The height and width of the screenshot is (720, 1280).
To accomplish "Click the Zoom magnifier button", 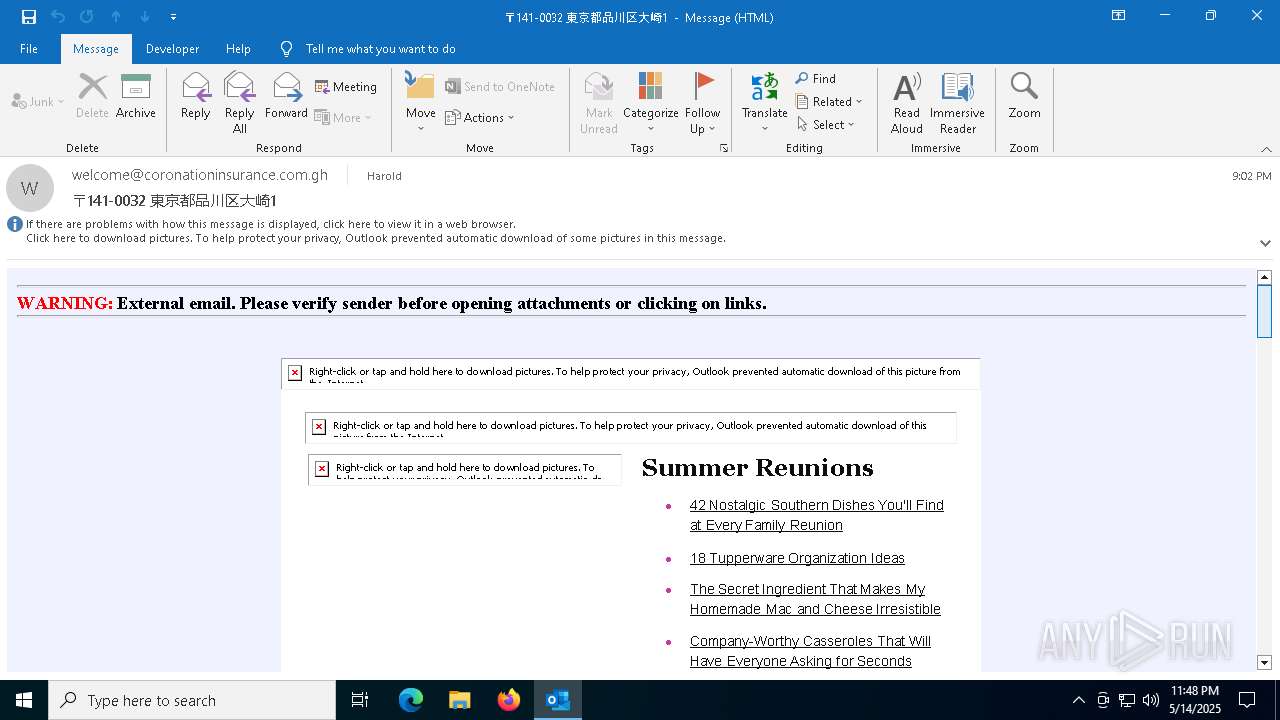I will pyautogui.click(x=1024, y=96).
